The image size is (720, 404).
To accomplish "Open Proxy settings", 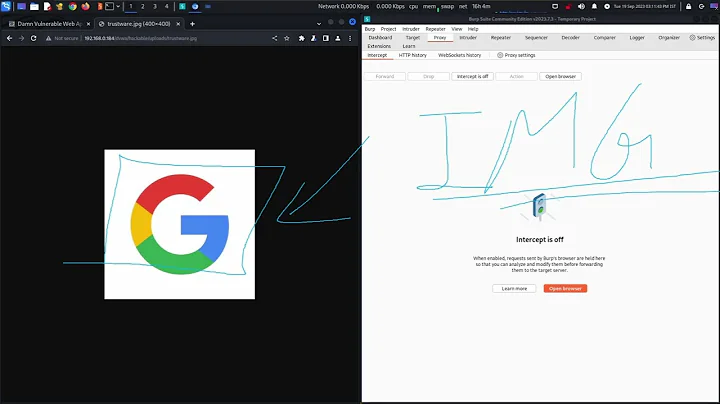I will pyautogui.click(x=516, y=55).
